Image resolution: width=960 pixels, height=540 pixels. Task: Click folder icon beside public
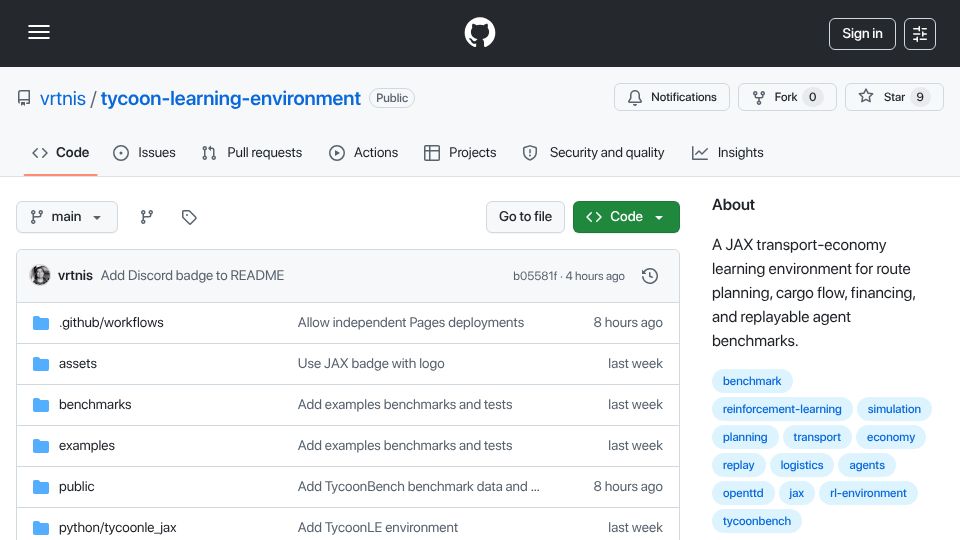coord(41,487)
